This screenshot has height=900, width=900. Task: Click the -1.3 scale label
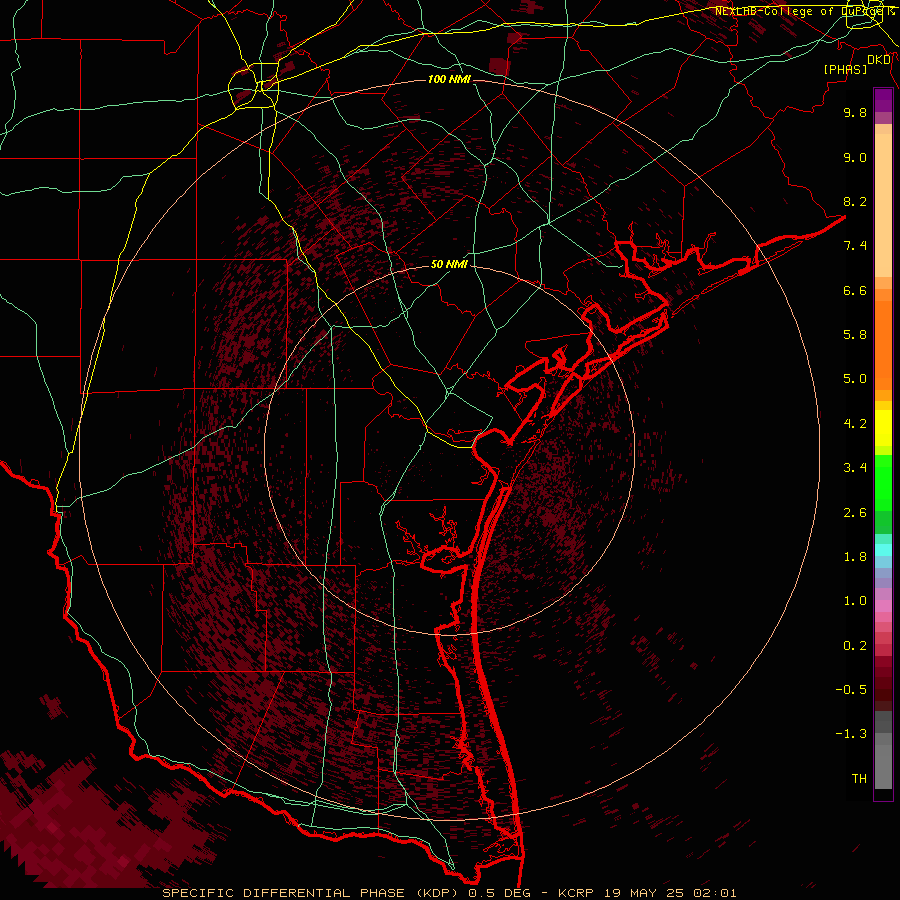click(x=851, y=734)
